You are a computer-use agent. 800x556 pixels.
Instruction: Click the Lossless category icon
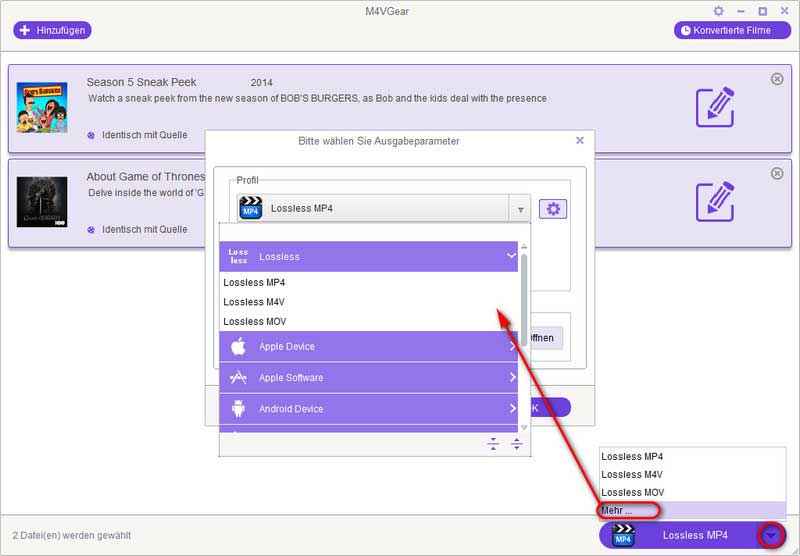[238, 256]
